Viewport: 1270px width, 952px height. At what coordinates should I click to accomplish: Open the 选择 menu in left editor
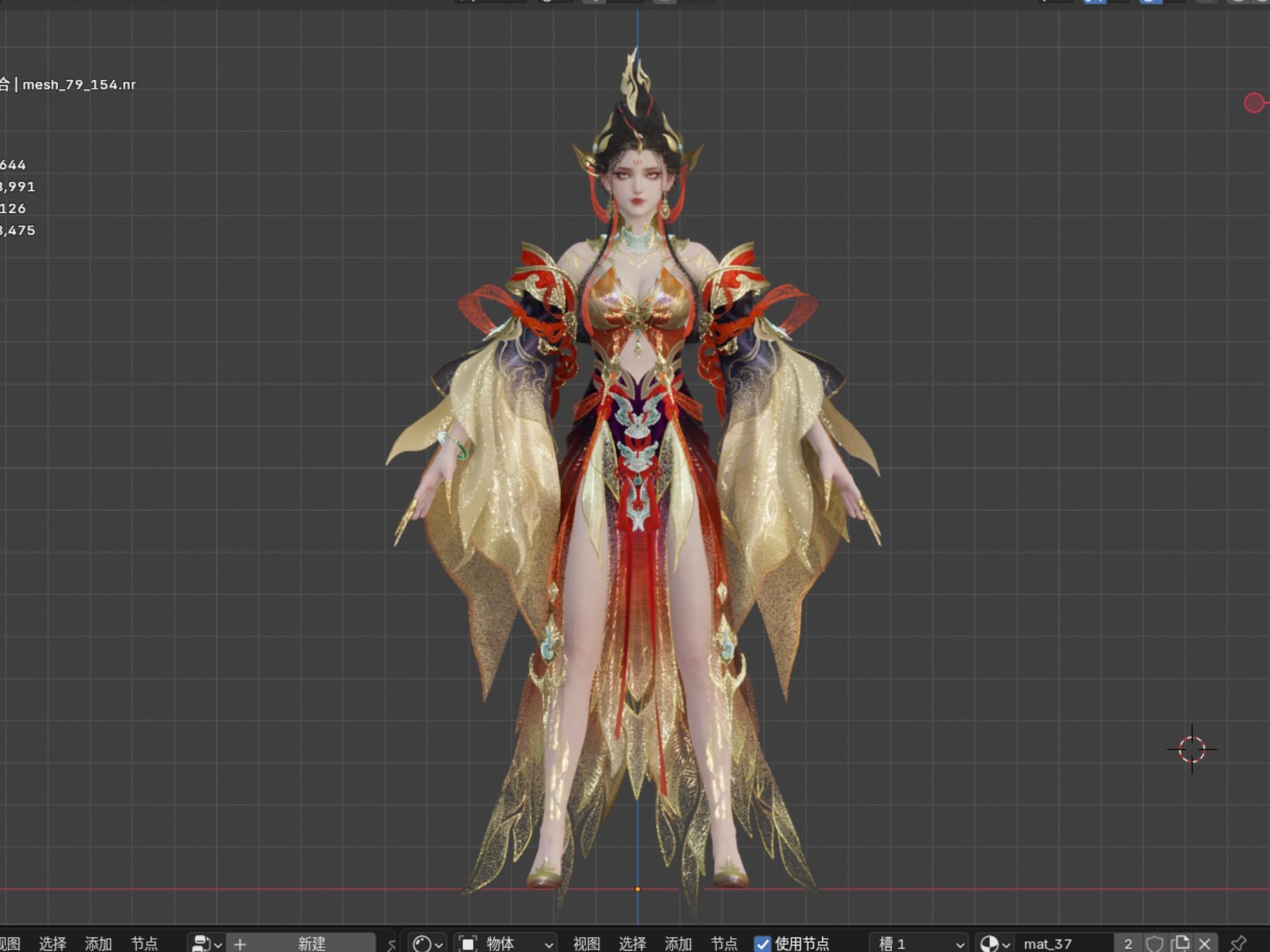52,943
